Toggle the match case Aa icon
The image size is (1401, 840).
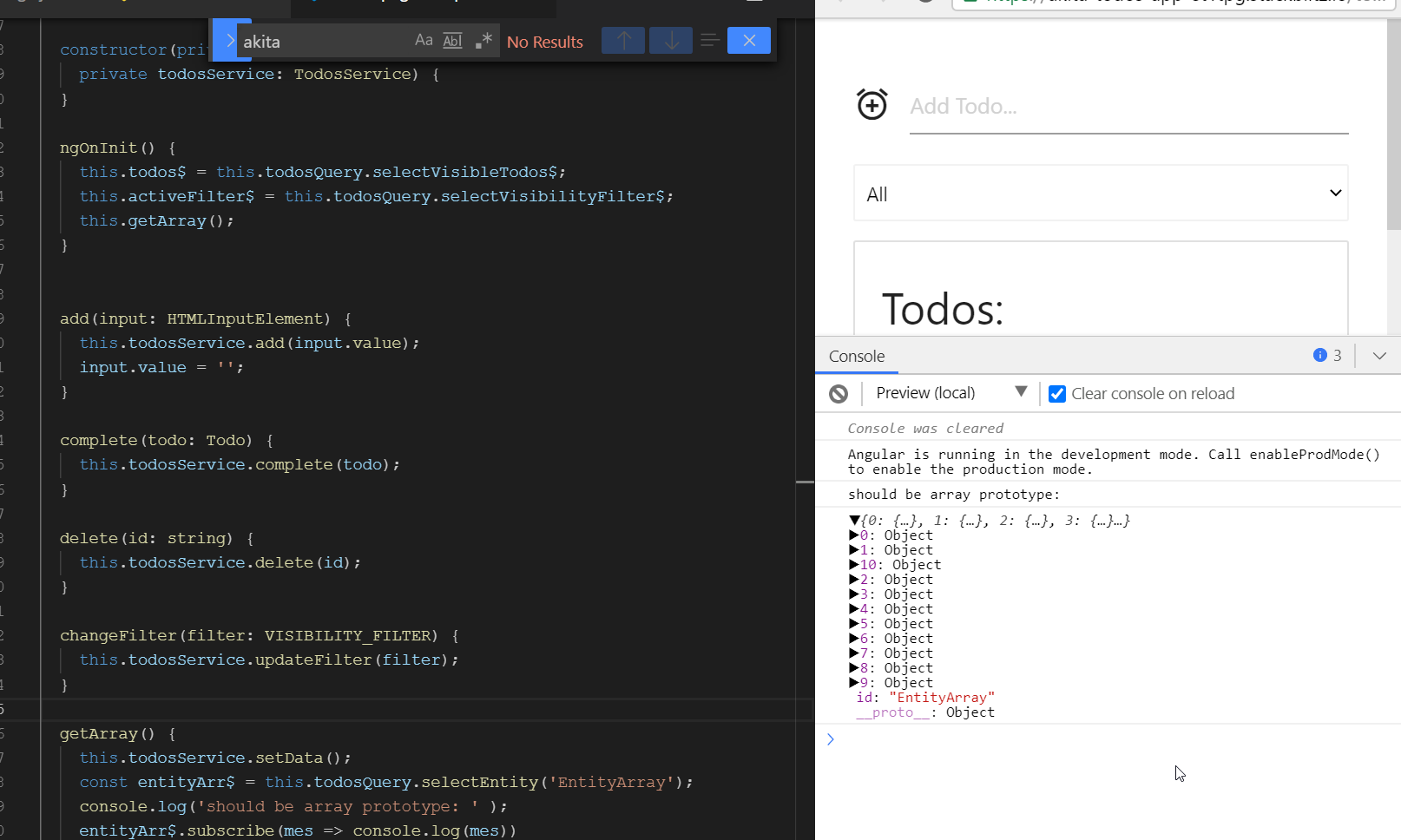tap(423, 39)
